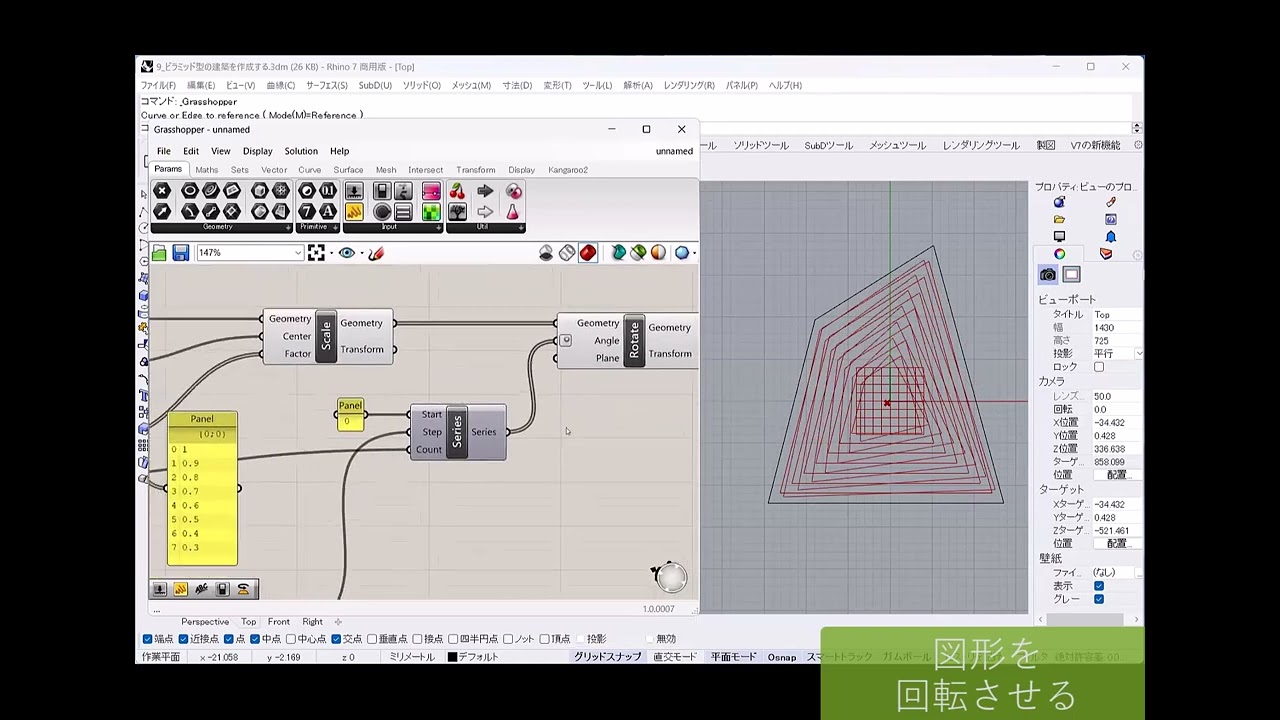Click 配置 button under ターゲット section

(1117, 543)
